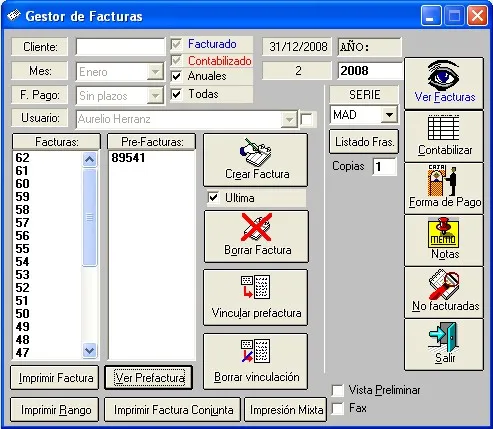This screenshot has height=429, width=493.
Task: Click the 31/12/2008 date field
Action: (x=297, y=47)
